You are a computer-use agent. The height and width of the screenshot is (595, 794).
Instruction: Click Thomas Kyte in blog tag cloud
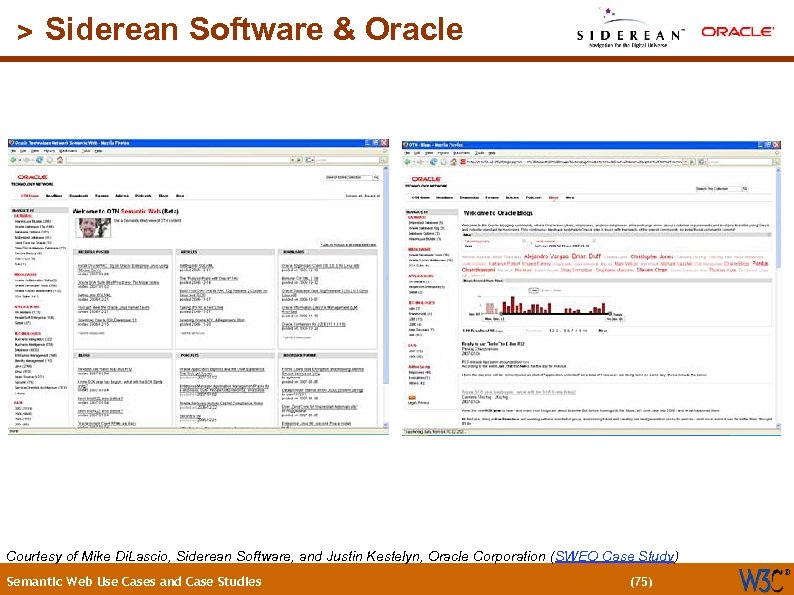[x=722, y=270]
